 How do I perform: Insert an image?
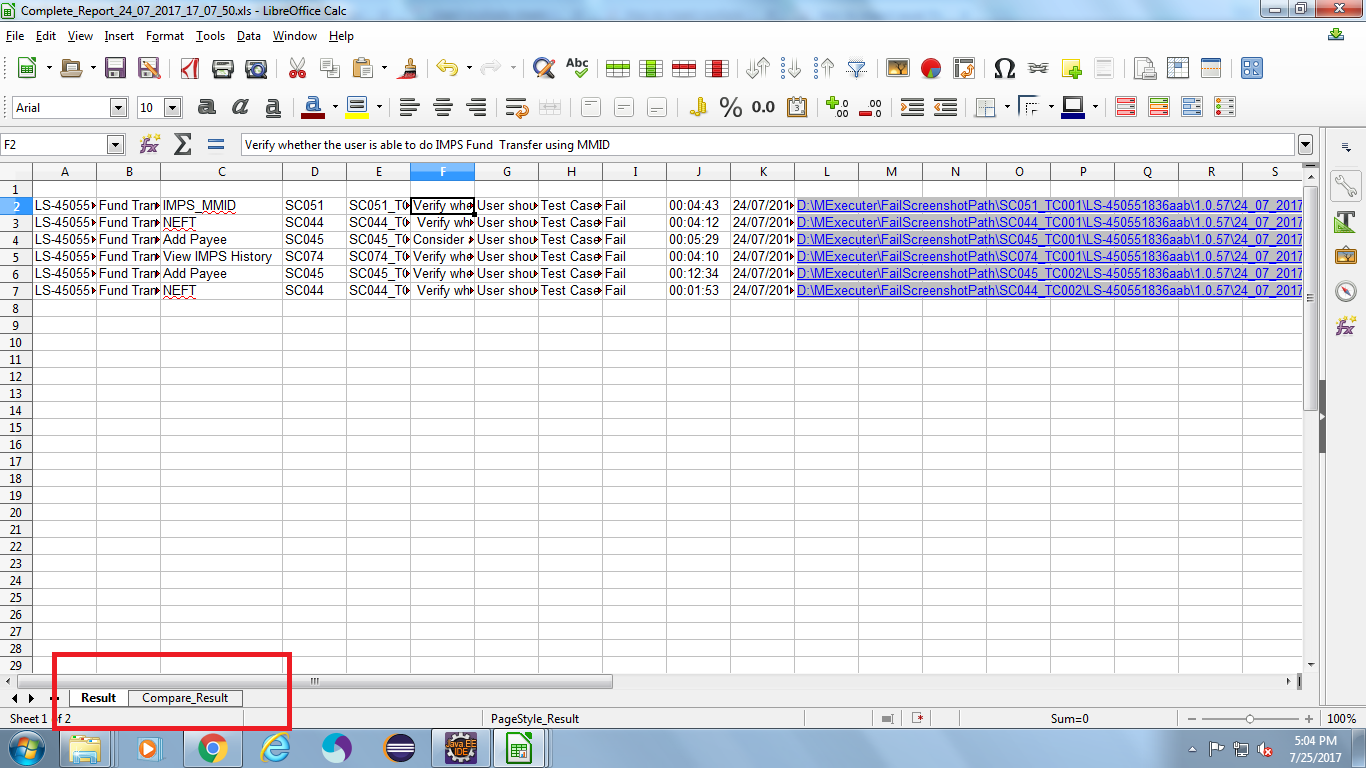[x=898, y=68]
